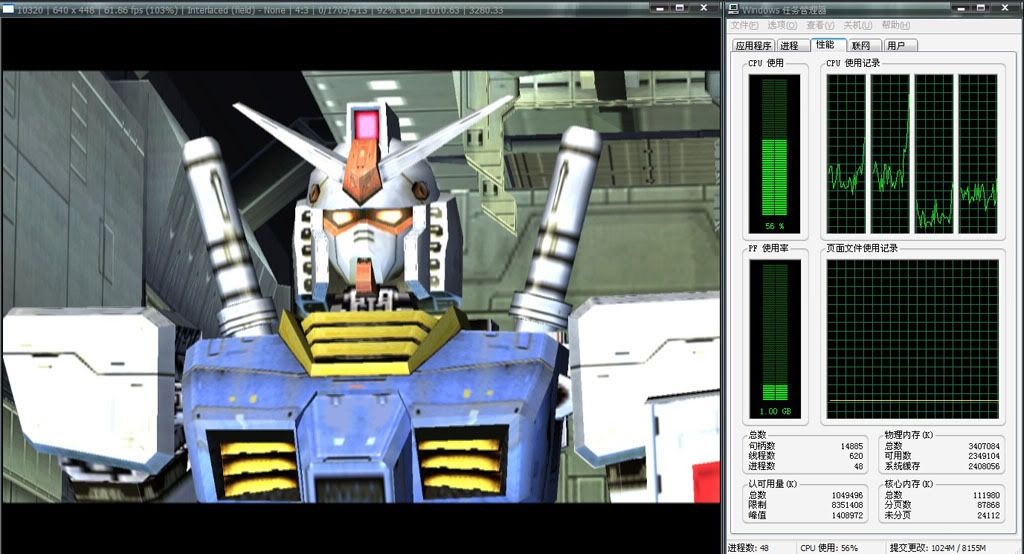This screenshot has height=554, width=1024.
Task: Click the 句柄数 value 14885
Action: pyautogui.click(x=852, y=446)
